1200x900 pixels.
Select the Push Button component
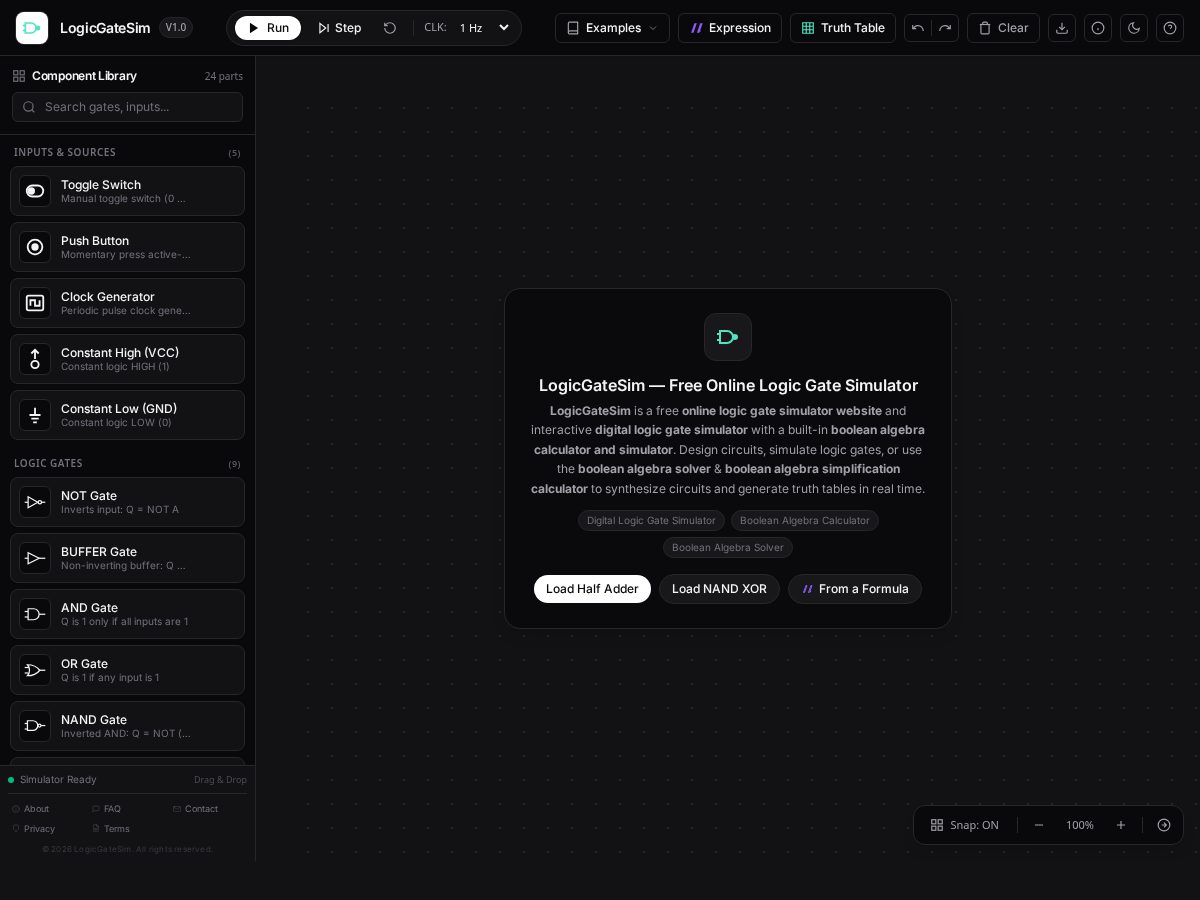(127, 247)
